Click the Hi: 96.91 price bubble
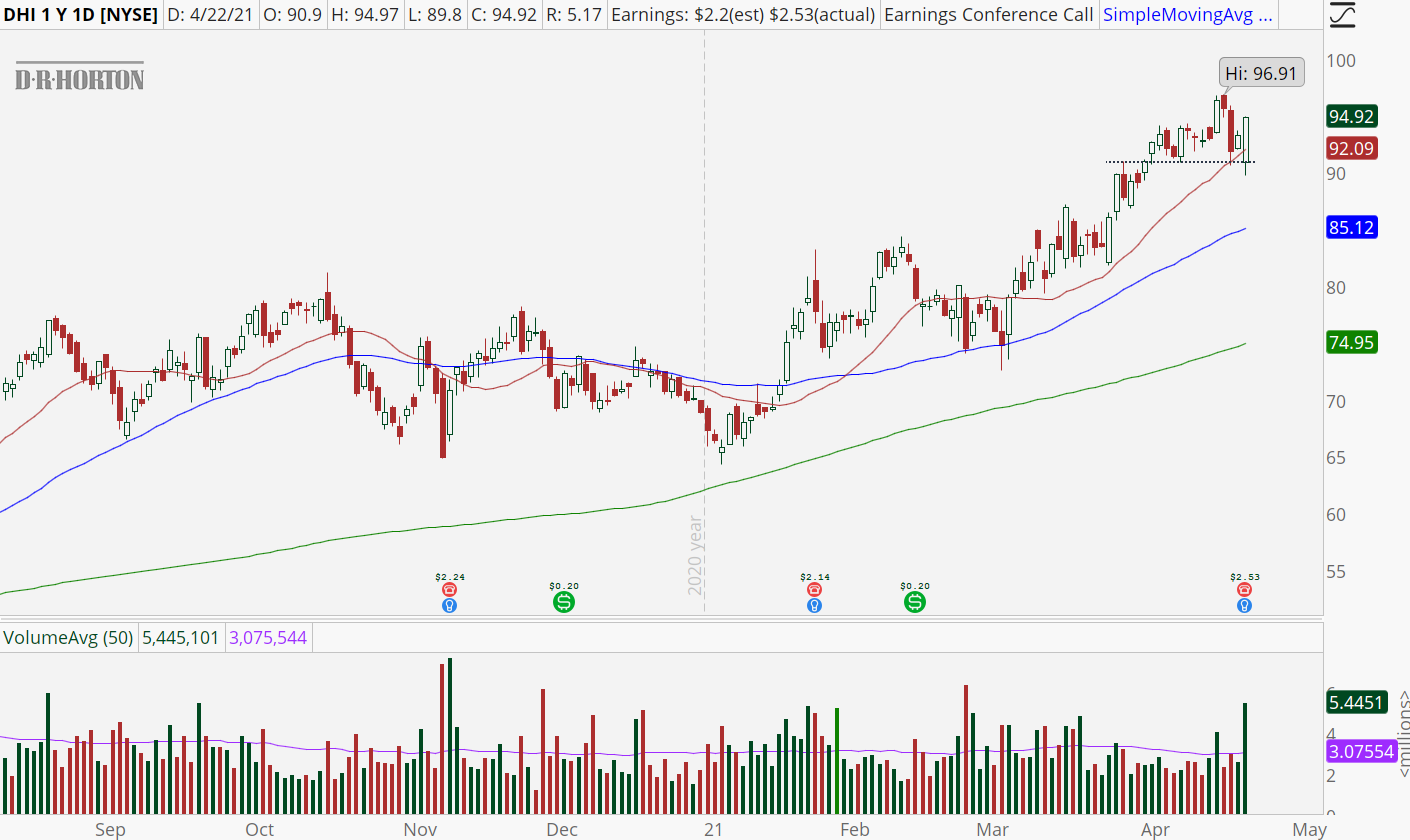Image resolution: width=1410 pixels, height=840 pixels. pos(1262,73)
